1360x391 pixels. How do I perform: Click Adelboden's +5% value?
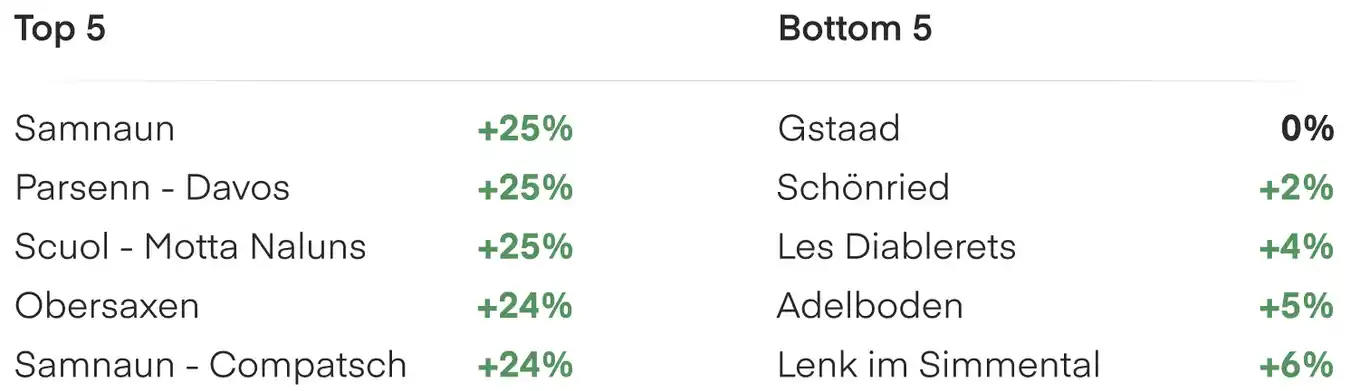point(1296,305)
